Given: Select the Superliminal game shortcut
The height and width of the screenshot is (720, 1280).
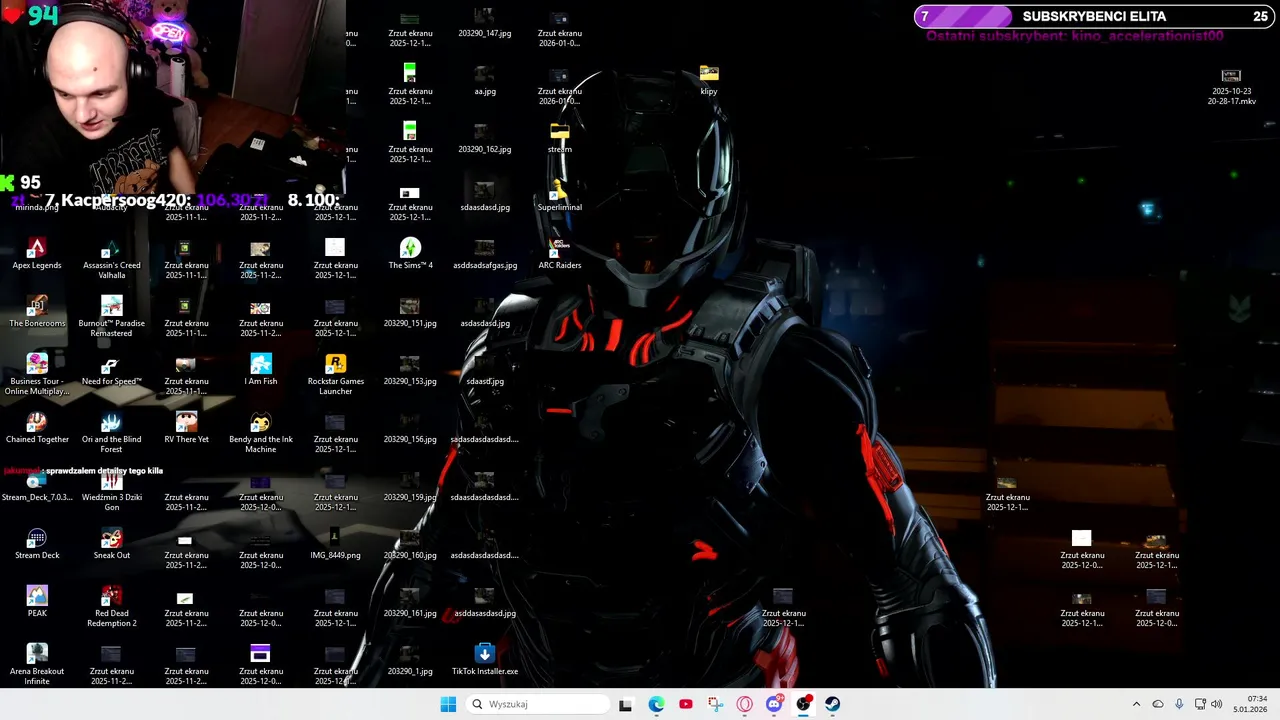Looking at the screenshot, I should (560, 196).
